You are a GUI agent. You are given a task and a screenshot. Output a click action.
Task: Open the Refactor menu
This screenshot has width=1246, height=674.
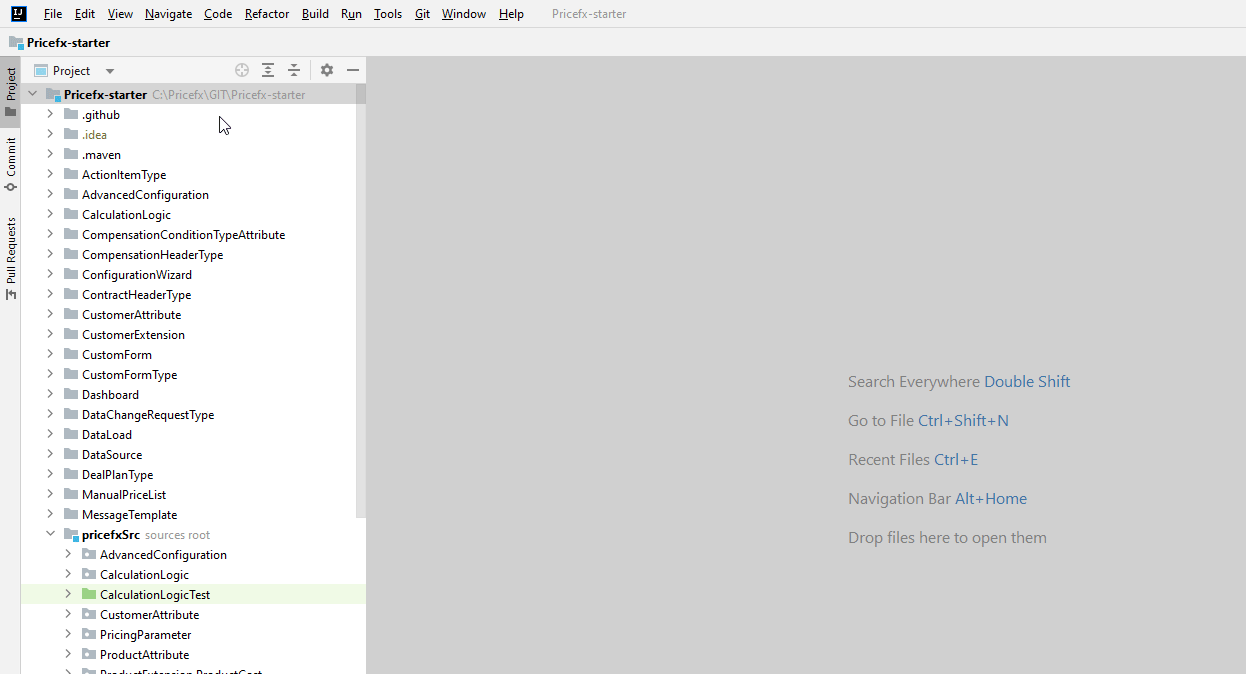266,14
